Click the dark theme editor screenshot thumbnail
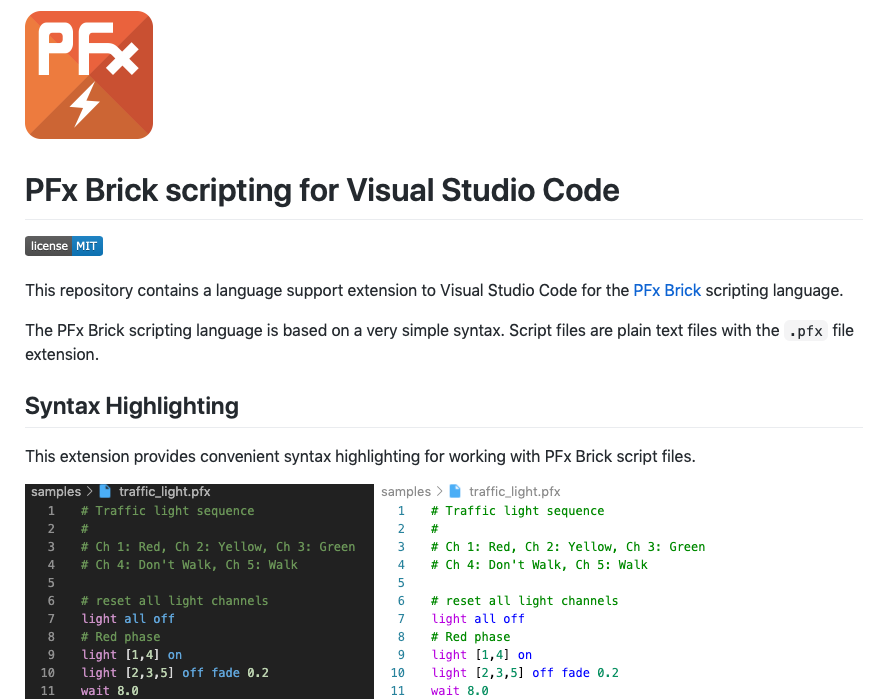The height and width of the screenshot is (699, 885). pyautogui.click(x=199, y=591)
